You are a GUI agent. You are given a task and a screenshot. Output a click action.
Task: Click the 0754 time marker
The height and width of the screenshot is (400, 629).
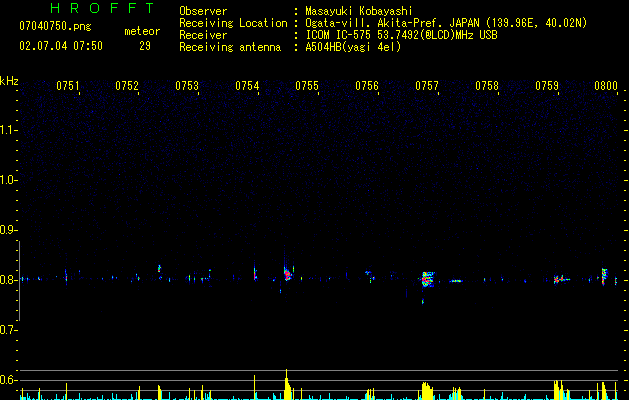[247, 86]
